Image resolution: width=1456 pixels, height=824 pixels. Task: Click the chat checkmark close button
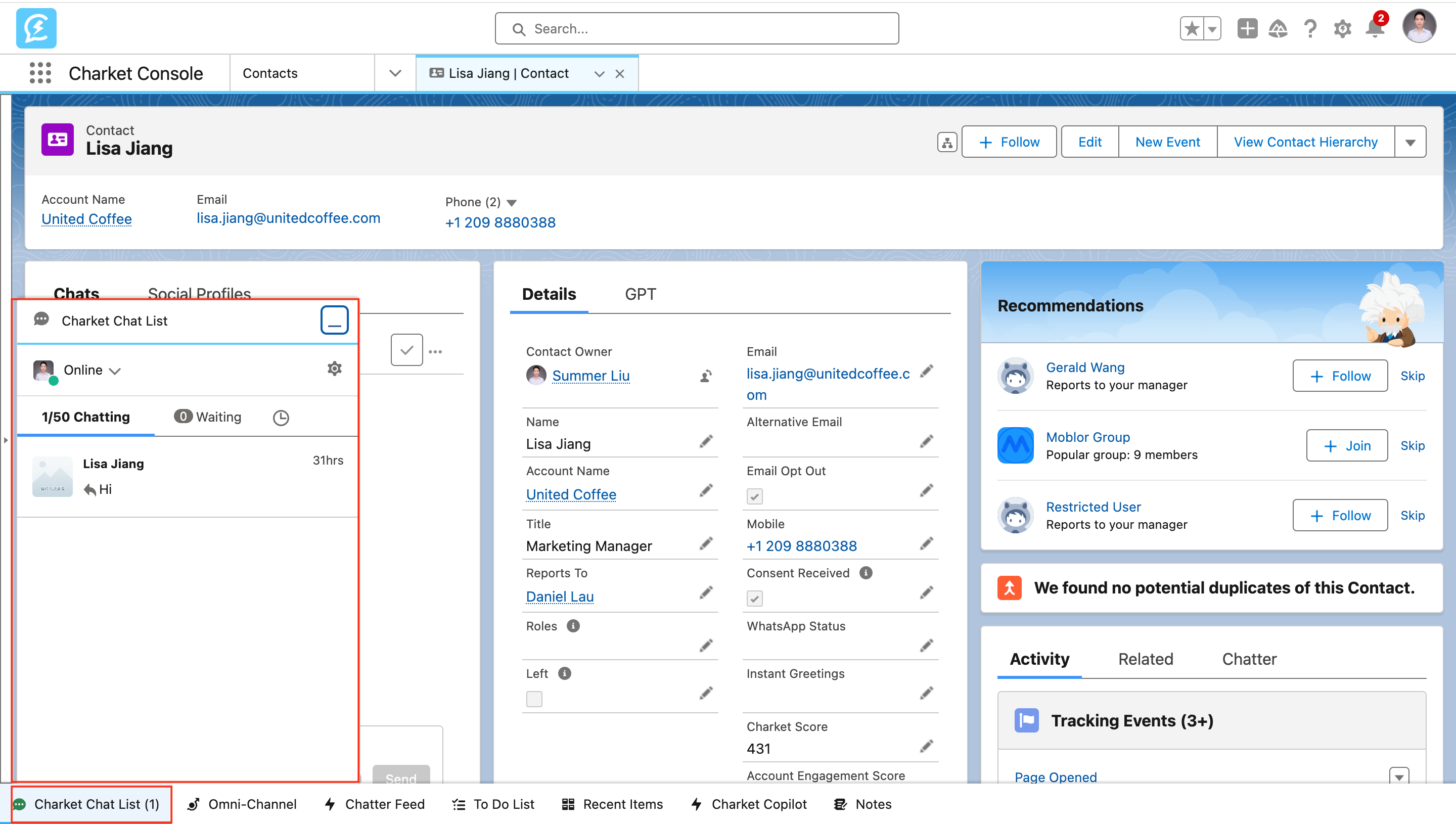(406, 350)
